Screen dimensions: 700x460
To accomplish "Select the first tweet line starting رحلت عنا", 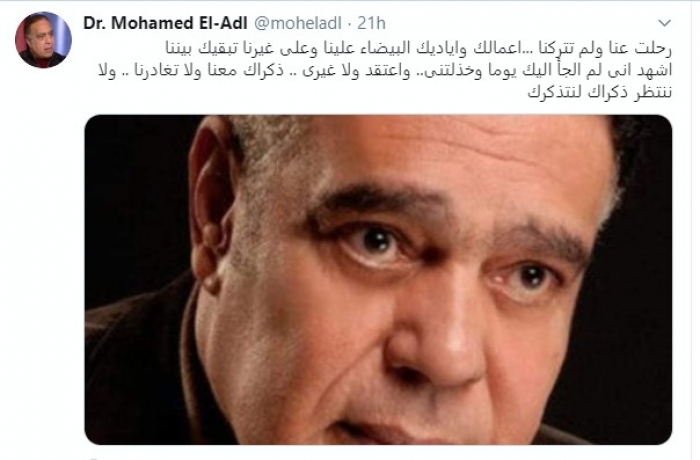I will (x=419, y=48).
